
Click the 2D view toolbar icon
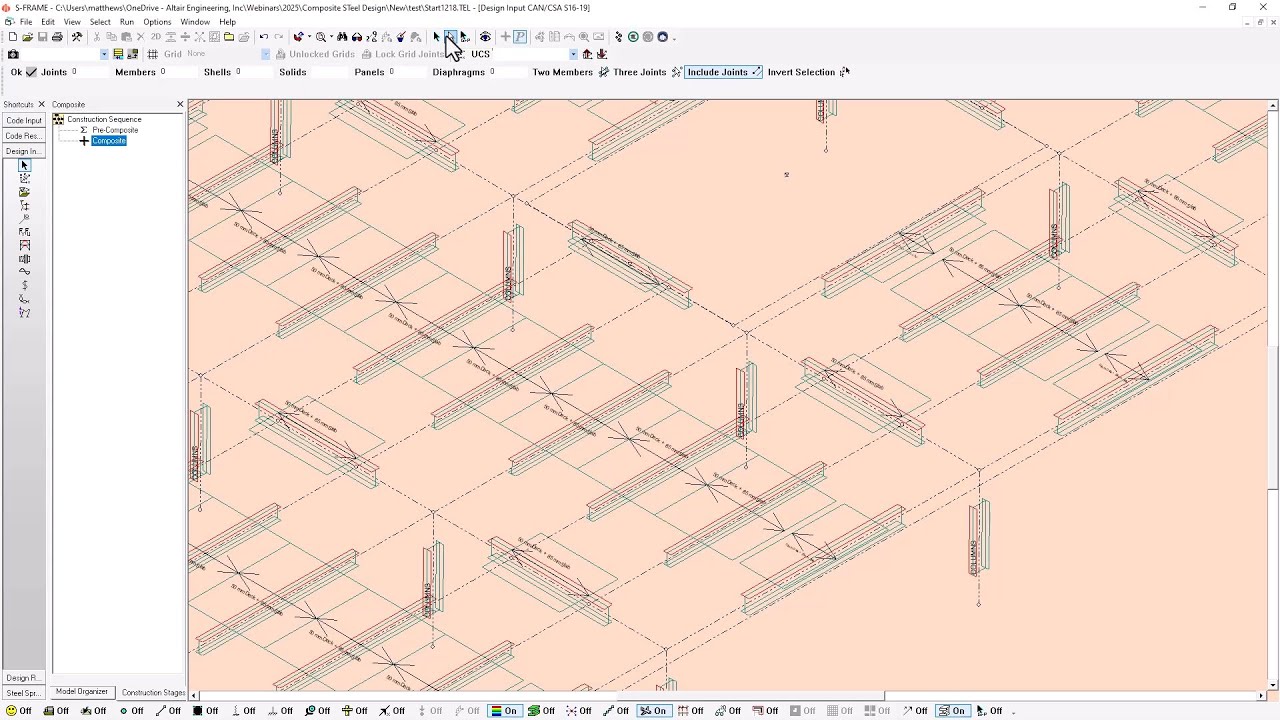[156, 37]
